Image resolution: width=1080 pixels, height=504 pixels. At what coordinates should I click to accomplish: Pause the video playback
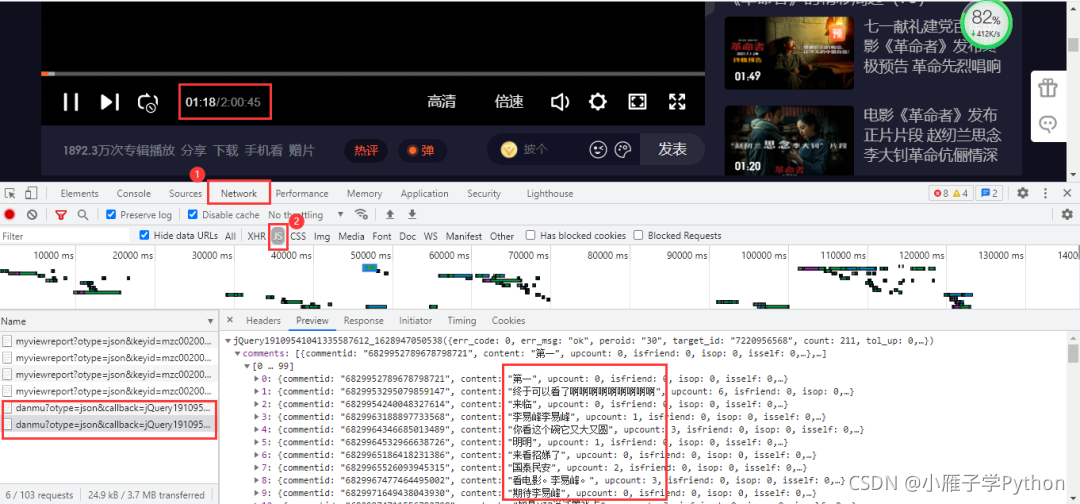point(70,102)
